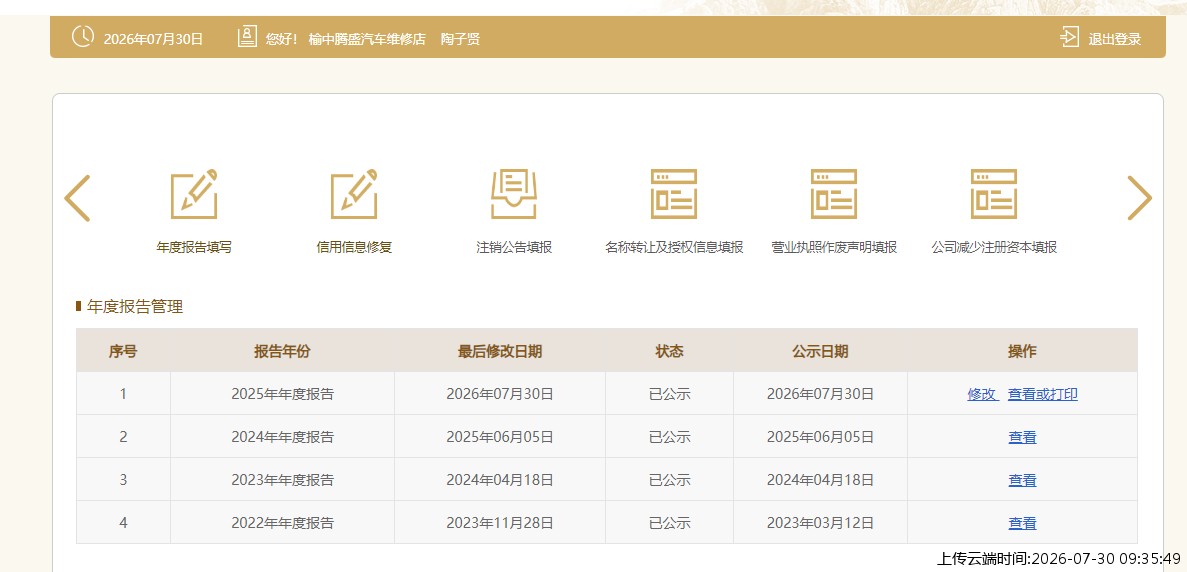
Task: Show more services with right chevron
Action: click(1139, 198)
